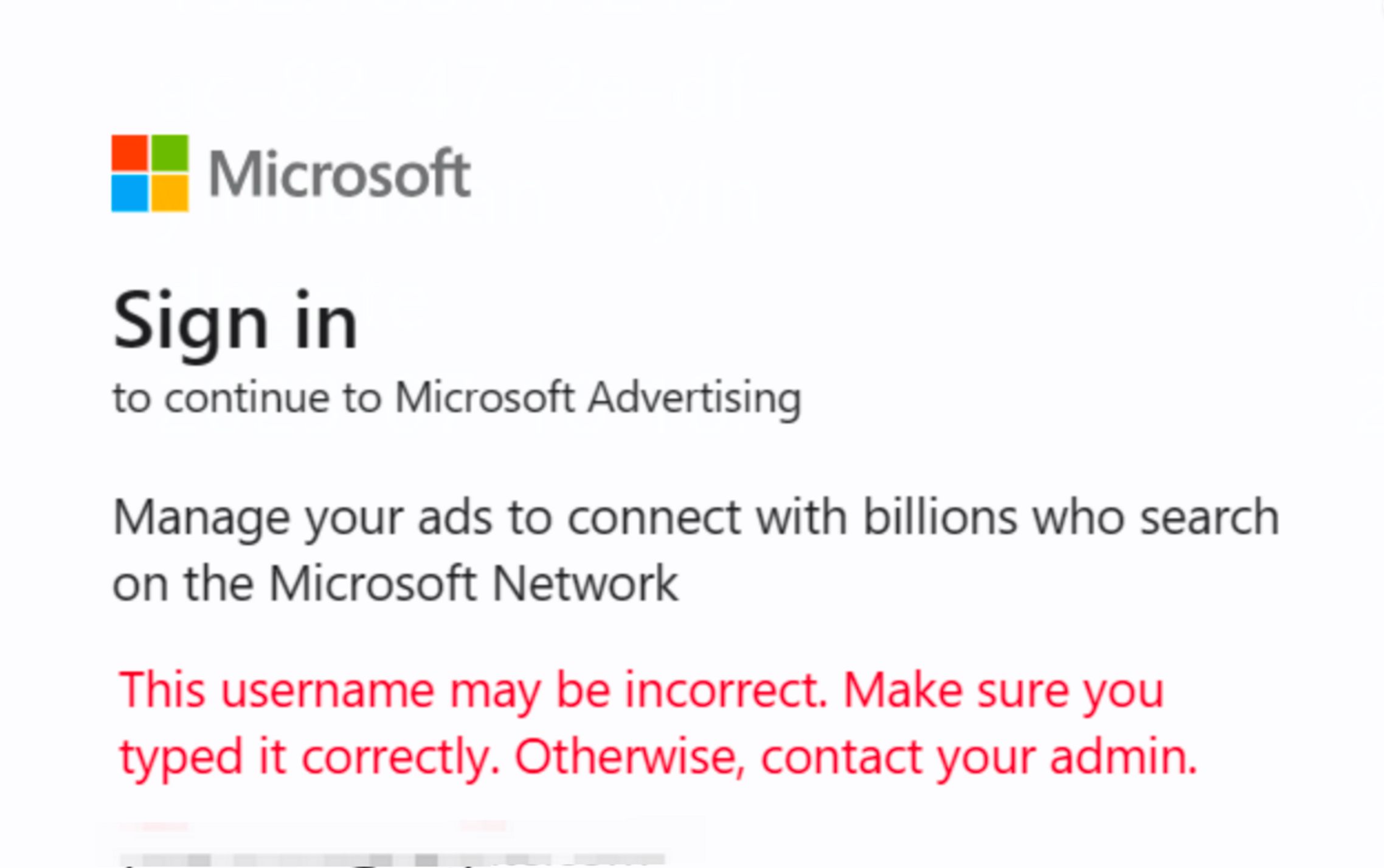Screen dimensions: 1384x868
Task: Click the words "billions who search"
Action: click(x=1071, y=518)
